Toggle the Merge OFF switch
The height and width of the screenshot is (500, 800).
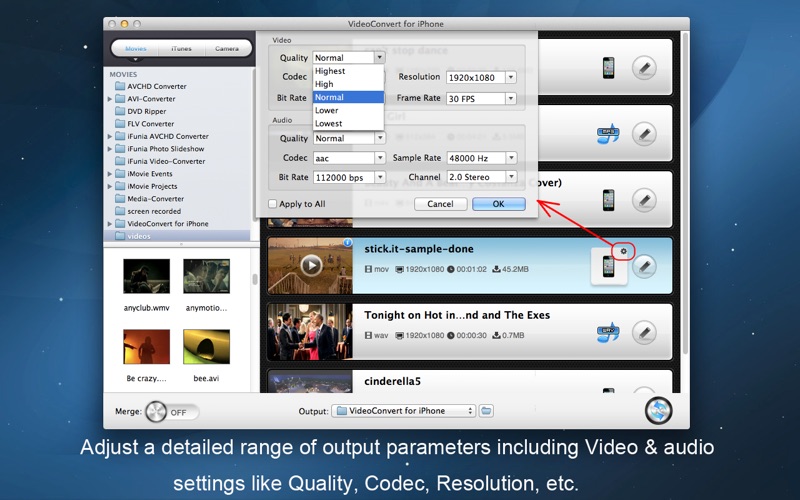coord(172,412)
